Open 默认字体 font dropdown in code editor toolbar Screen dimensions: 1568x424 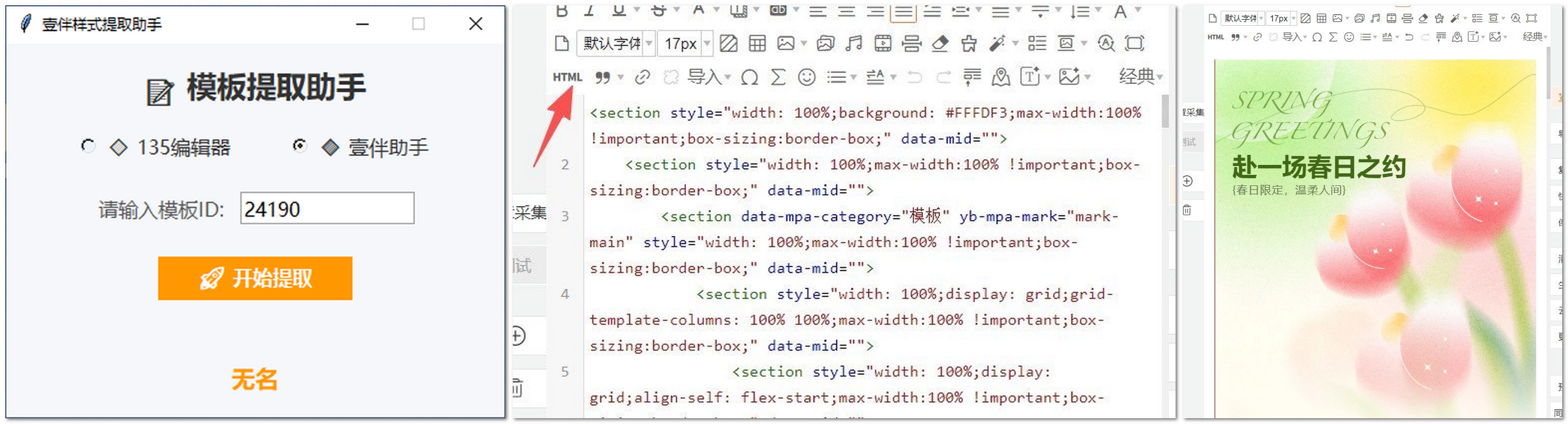click(x=616, y=43)
